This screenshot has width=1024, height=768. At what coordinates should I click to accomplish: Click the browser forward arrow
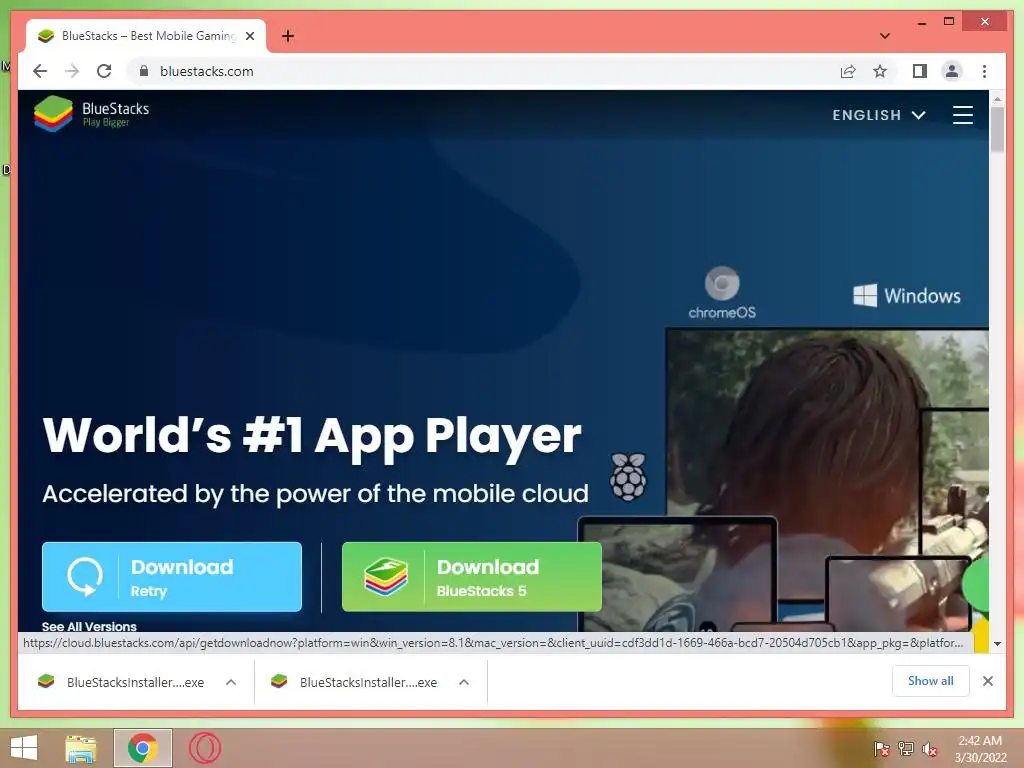coord(72,71)
